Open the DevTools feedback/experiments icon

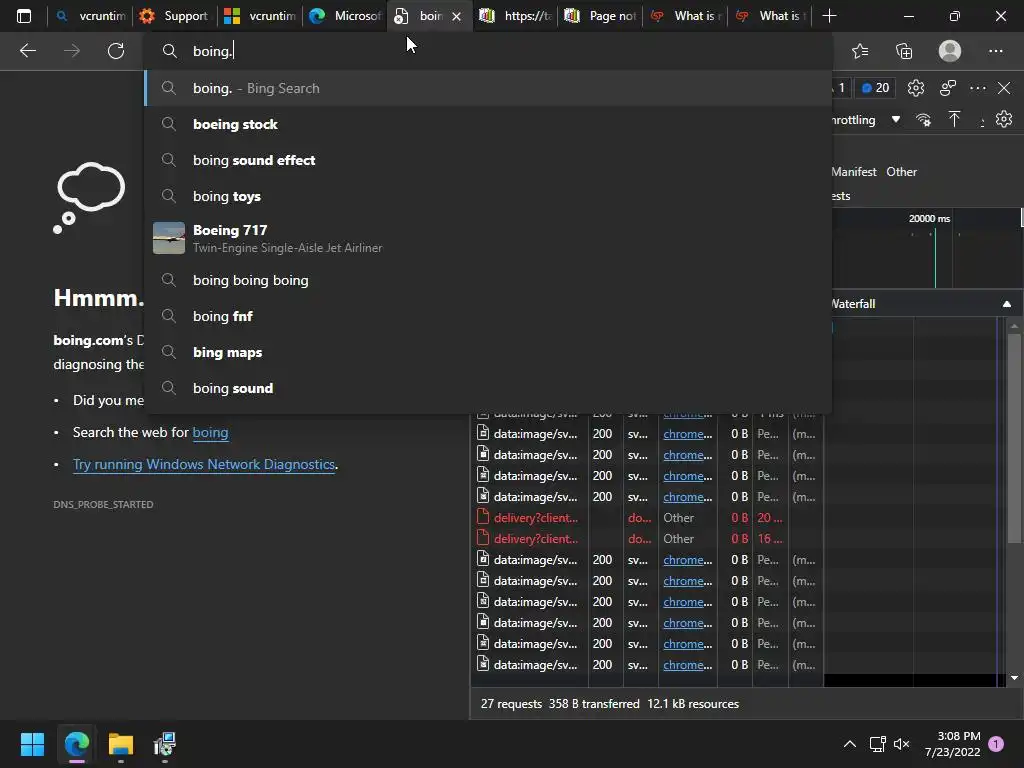pos(948,88)
